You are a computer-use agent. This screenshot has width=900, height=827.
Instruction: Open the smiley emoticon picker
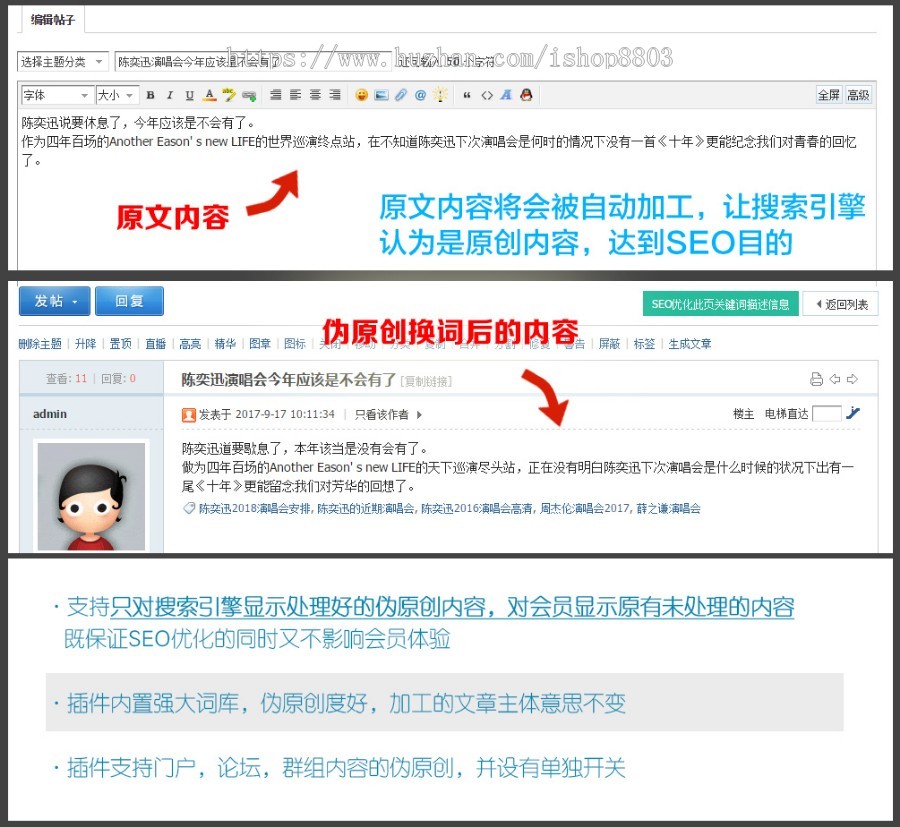[x=362, y=95]
